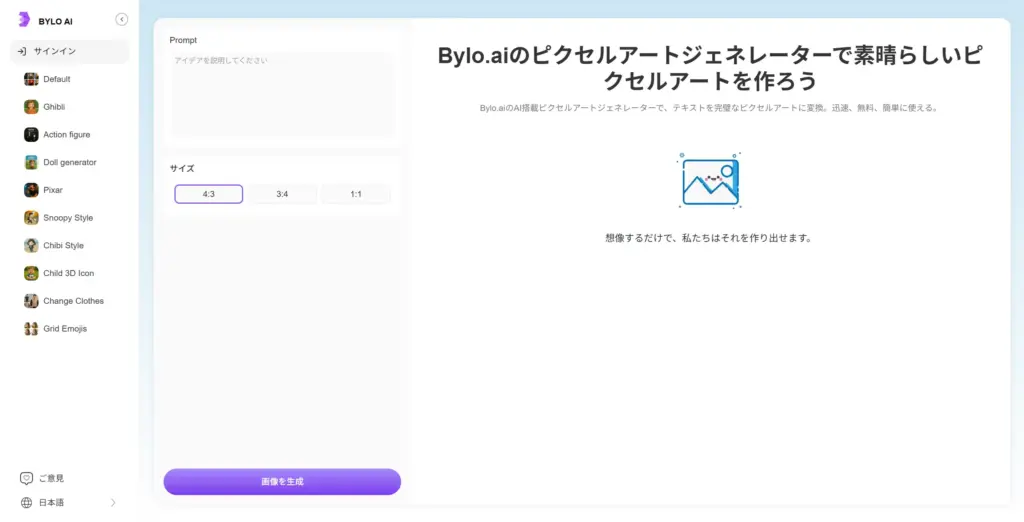1024x522 pixels.
Task: Select the Change Clothes icon
Action: point(31,301)
